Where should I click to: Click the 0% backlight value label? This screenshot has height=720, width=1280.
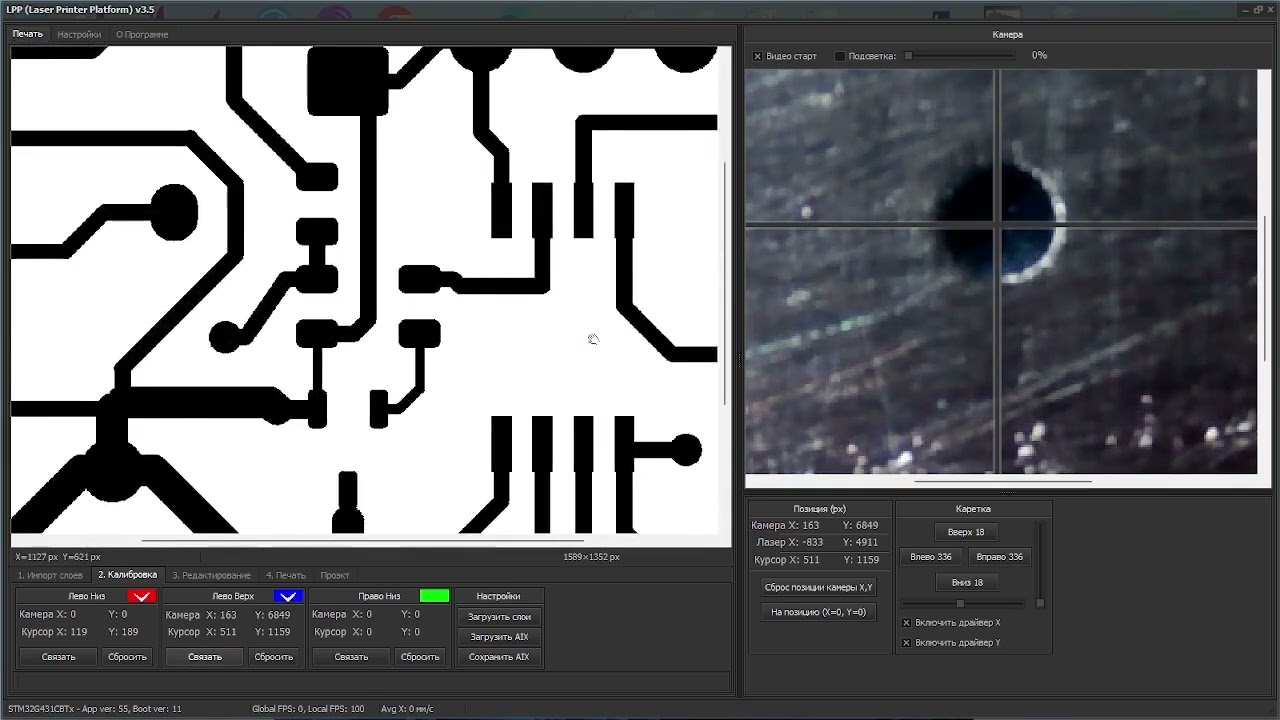[x=1039, y=56]
